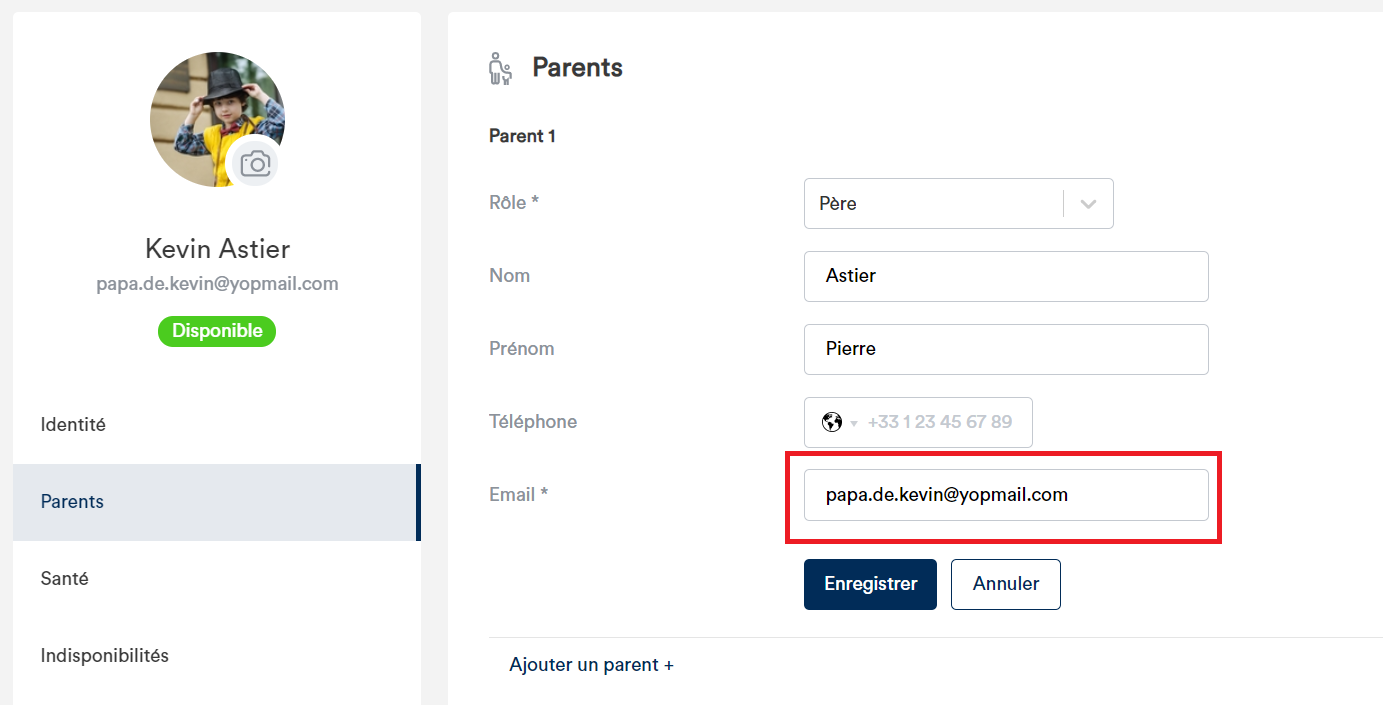This screenshot has width=1383, height=705.
Task: Focus the Nom field containing Astier
Action: 1006,276
